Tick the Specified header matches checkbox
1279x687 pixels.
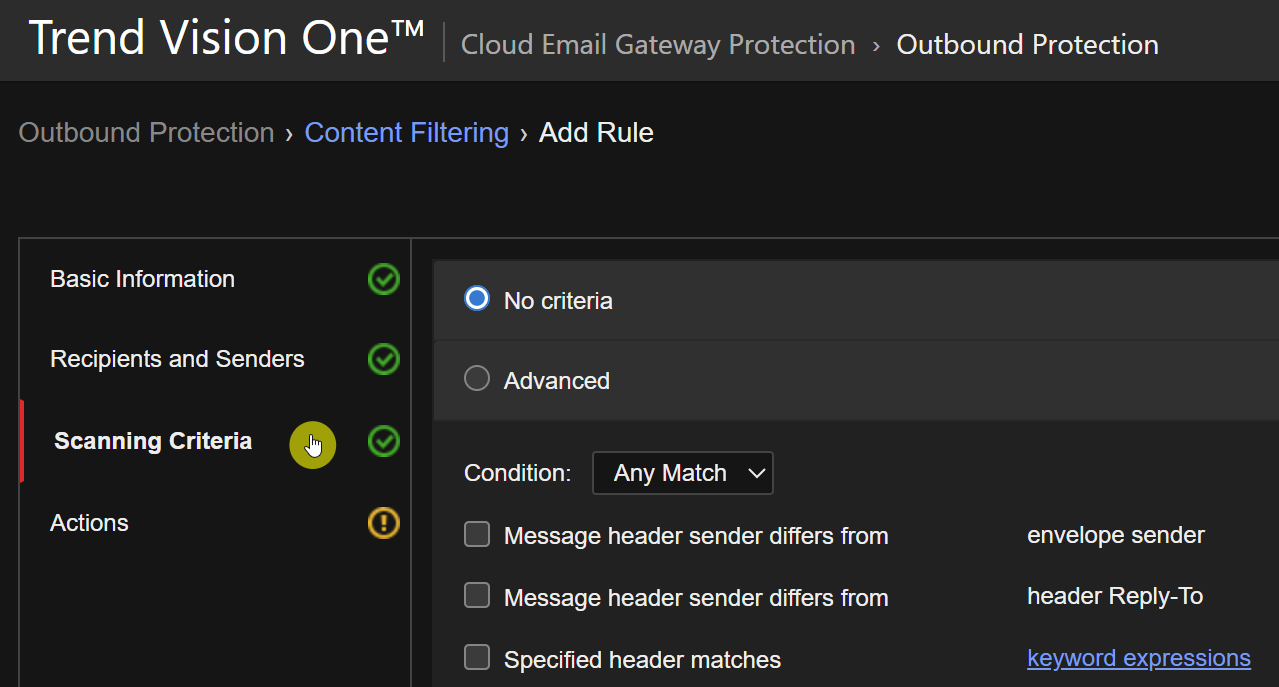pos(477,658)
